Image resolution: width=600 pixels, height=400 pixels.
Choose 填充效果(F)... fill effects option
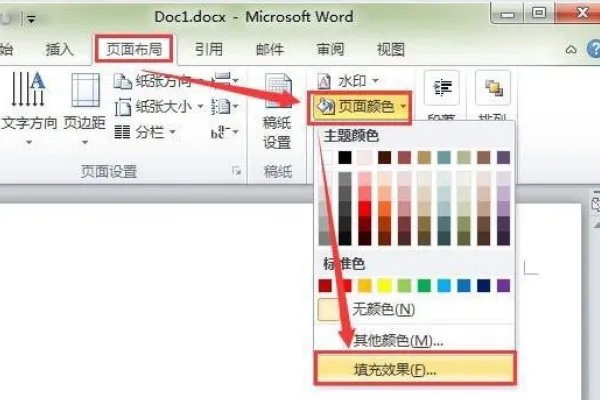coord(415,369)
